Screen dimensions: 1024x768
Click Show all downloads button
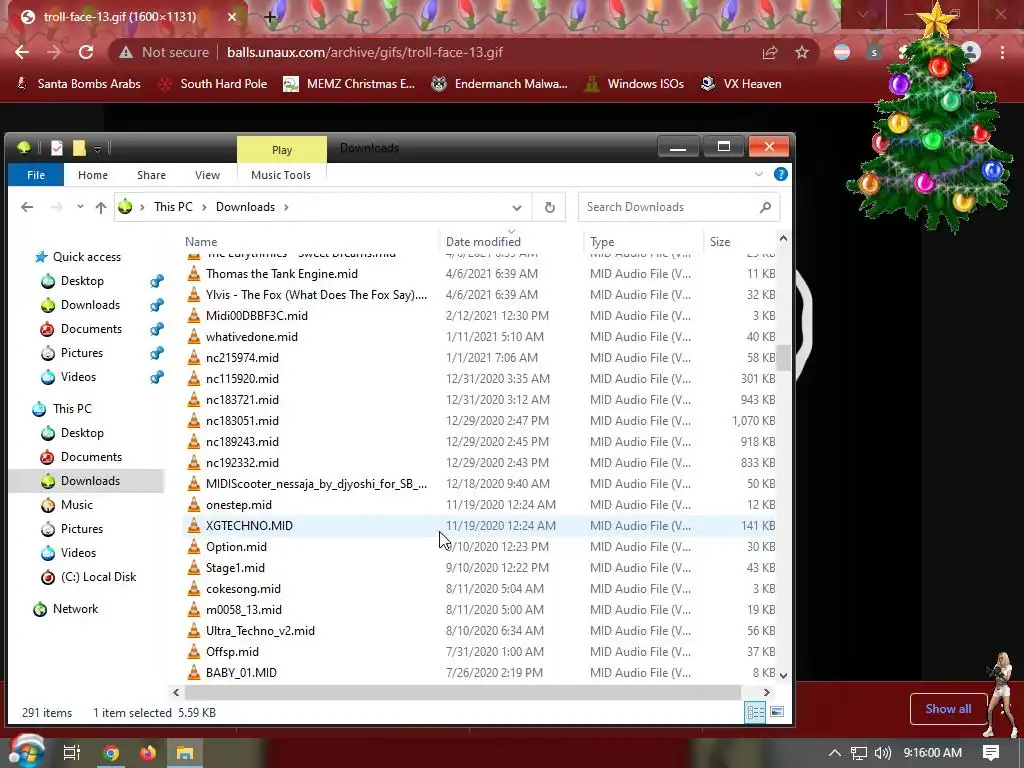(x=948, y=709)
